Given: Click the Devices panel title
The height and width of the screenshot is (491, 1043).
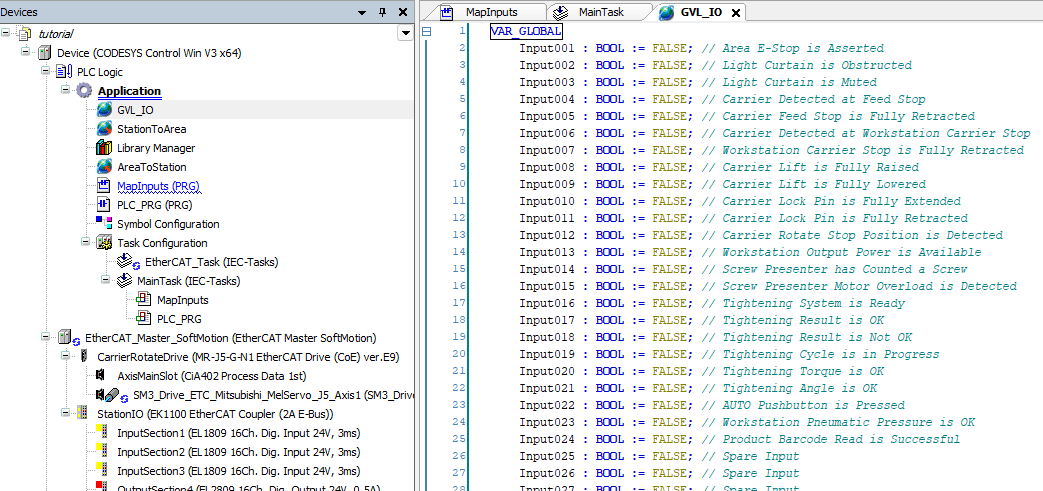Looking at the screenshot, I should [x=19, y=13].
